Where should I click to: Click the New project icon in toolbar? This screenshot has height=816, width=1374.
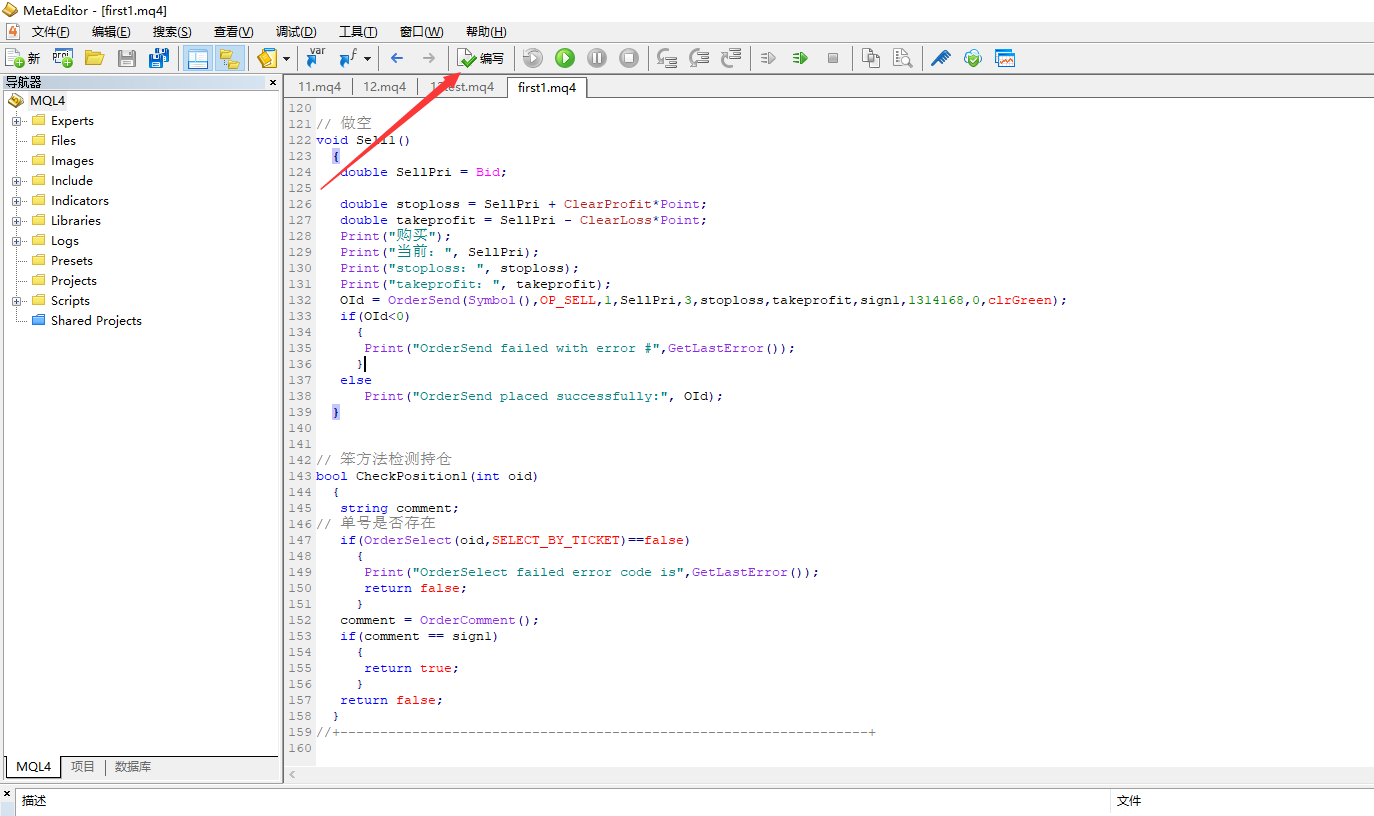coord(63,58)
